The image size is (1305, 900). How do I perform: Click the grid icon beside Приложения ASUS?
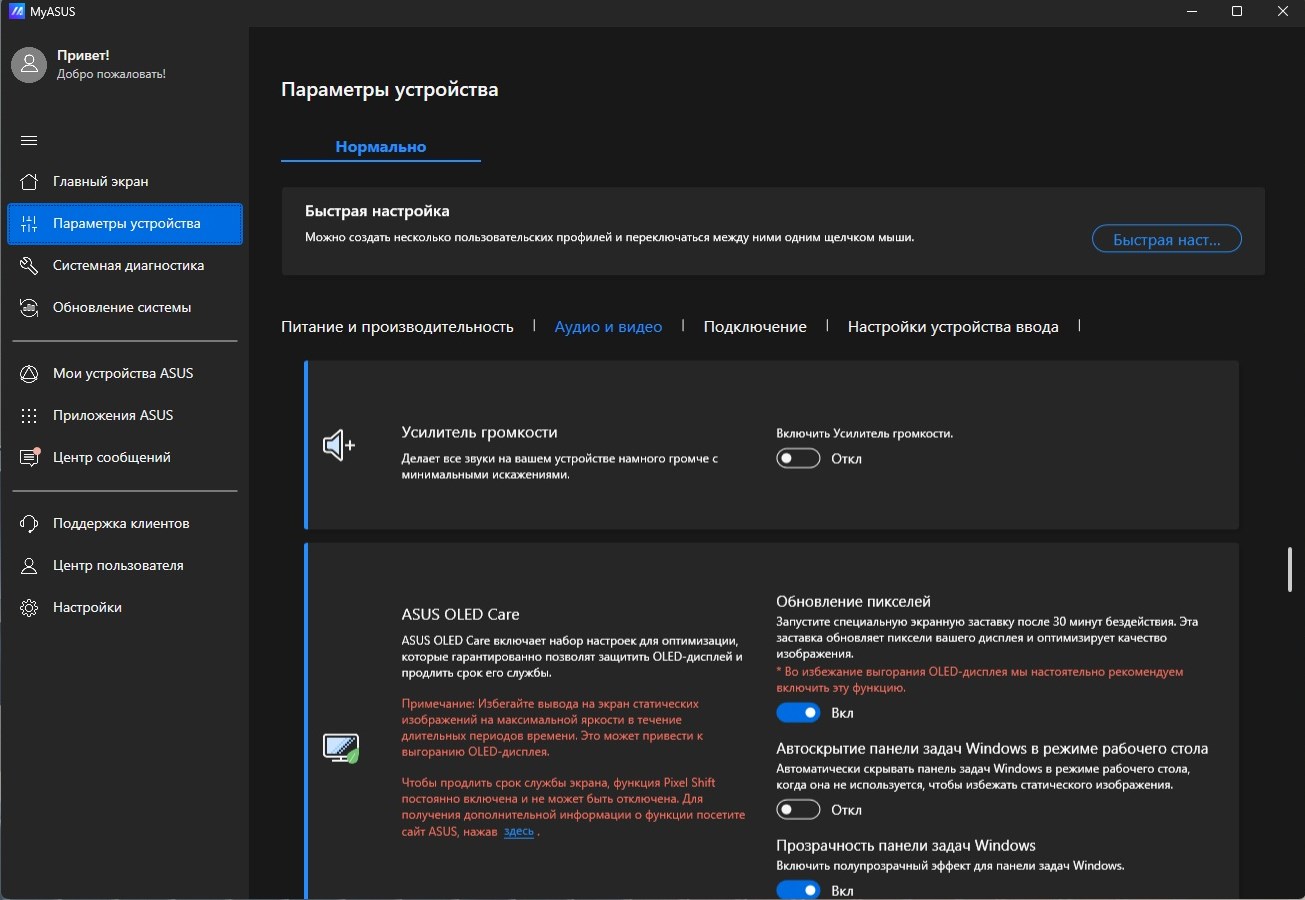(x=29, y=415)
